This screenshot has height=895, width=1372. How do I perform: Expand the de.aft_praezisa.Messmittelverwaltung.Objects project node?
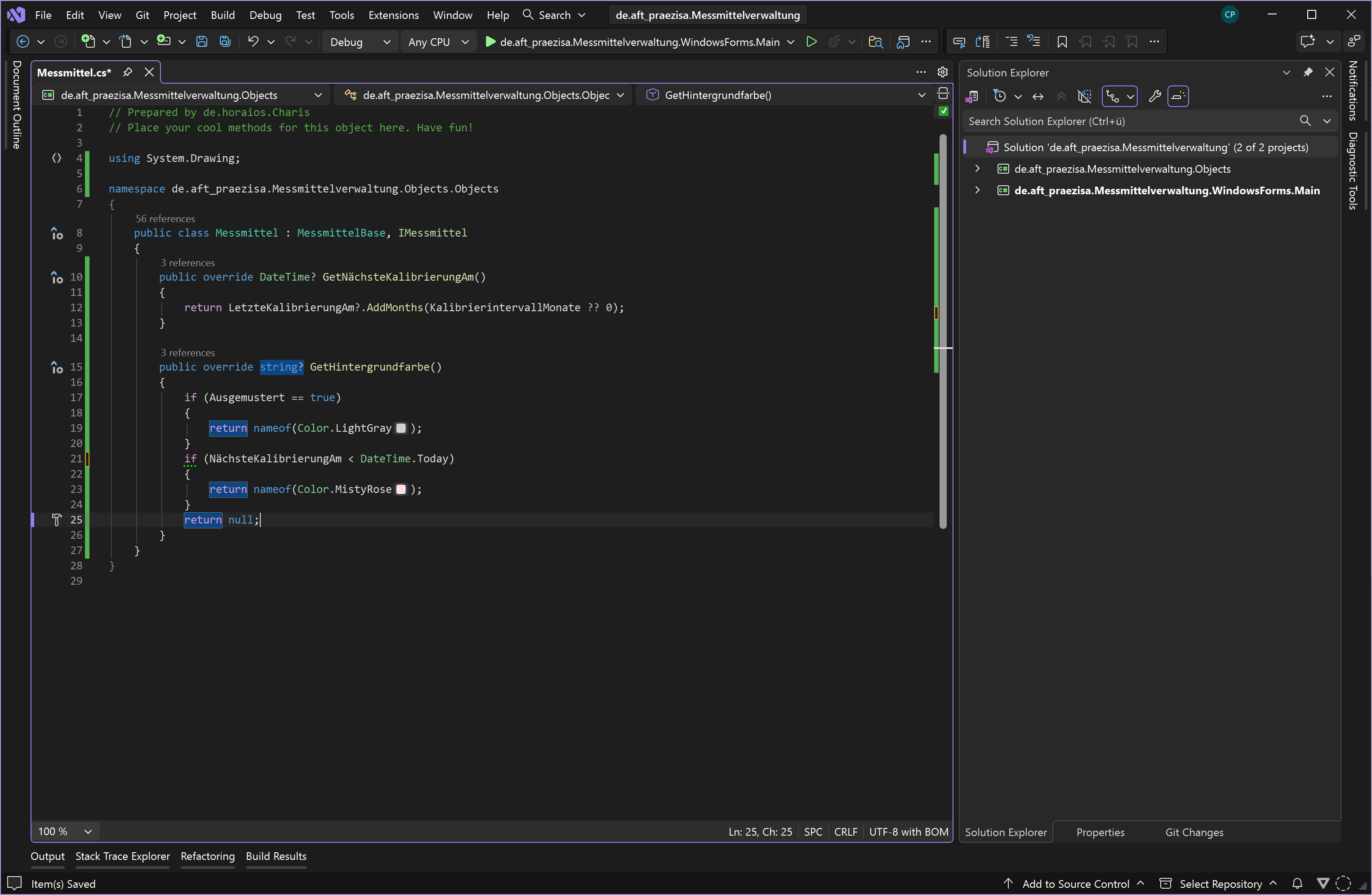[x=977, y=168]
